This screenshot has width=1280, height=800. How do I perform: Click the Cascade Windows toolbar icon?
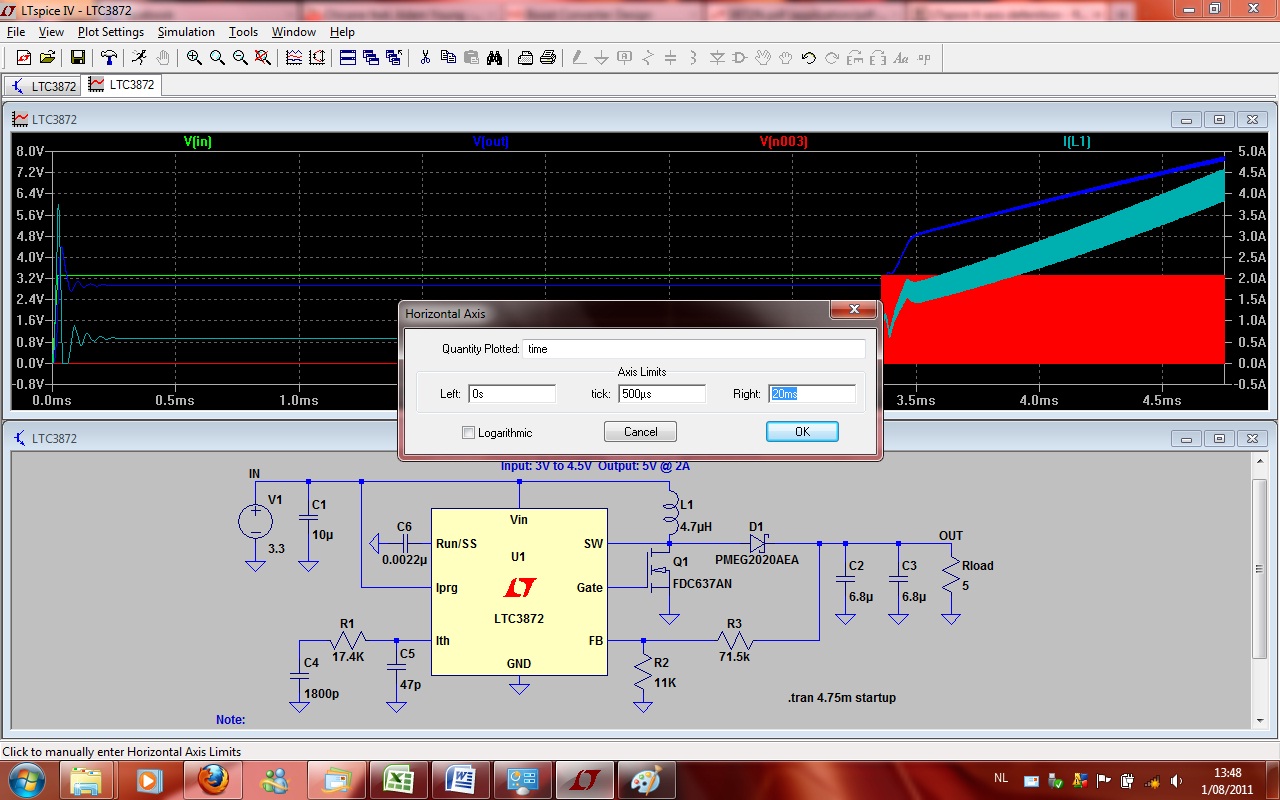coord(371,58)
